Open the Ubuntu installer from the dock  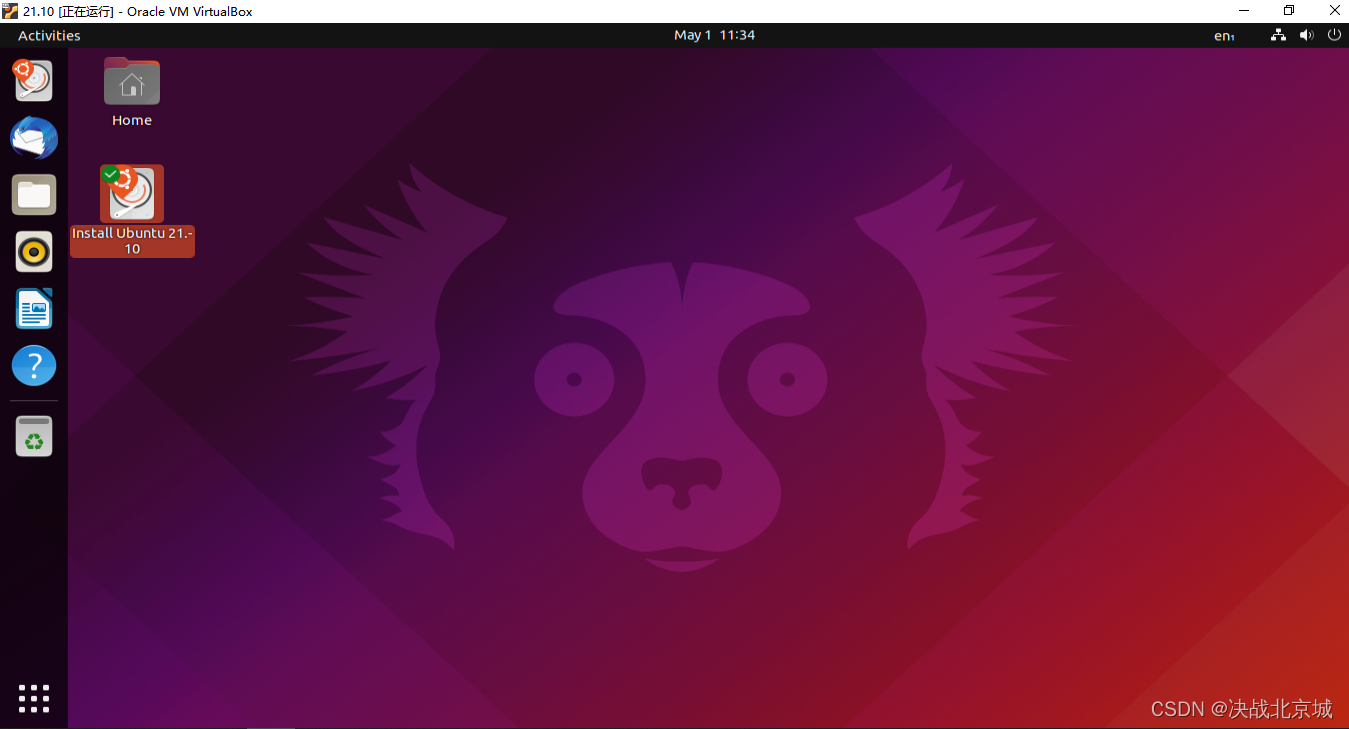[x=33, y=80]
